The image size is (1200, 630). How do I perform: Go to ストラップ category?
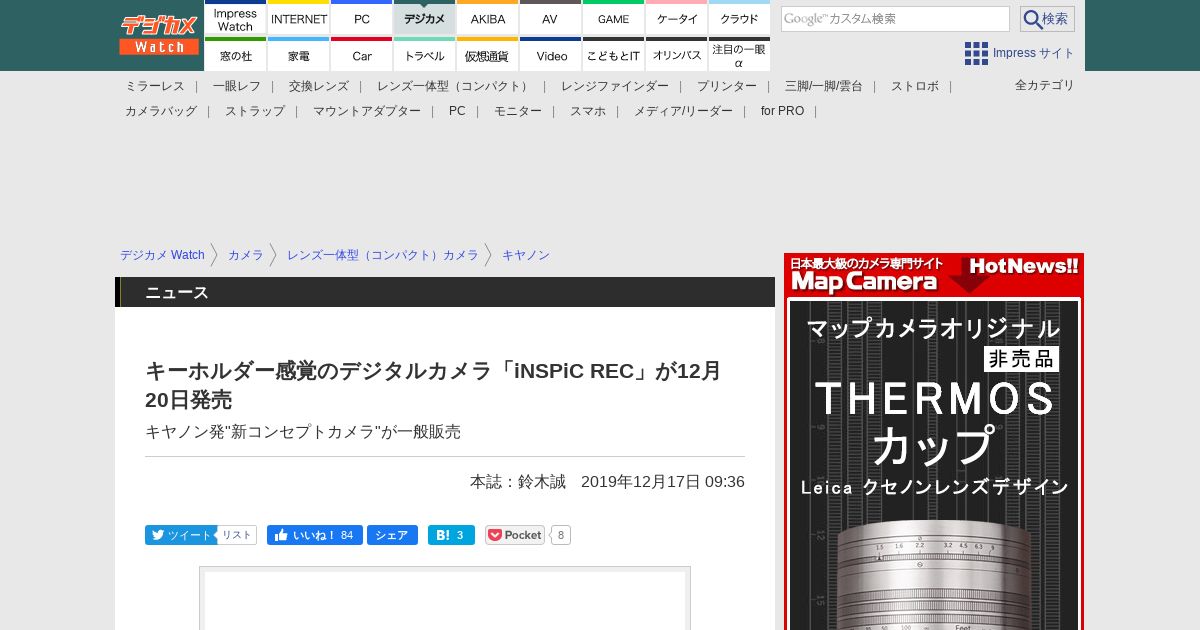point(255,111)
